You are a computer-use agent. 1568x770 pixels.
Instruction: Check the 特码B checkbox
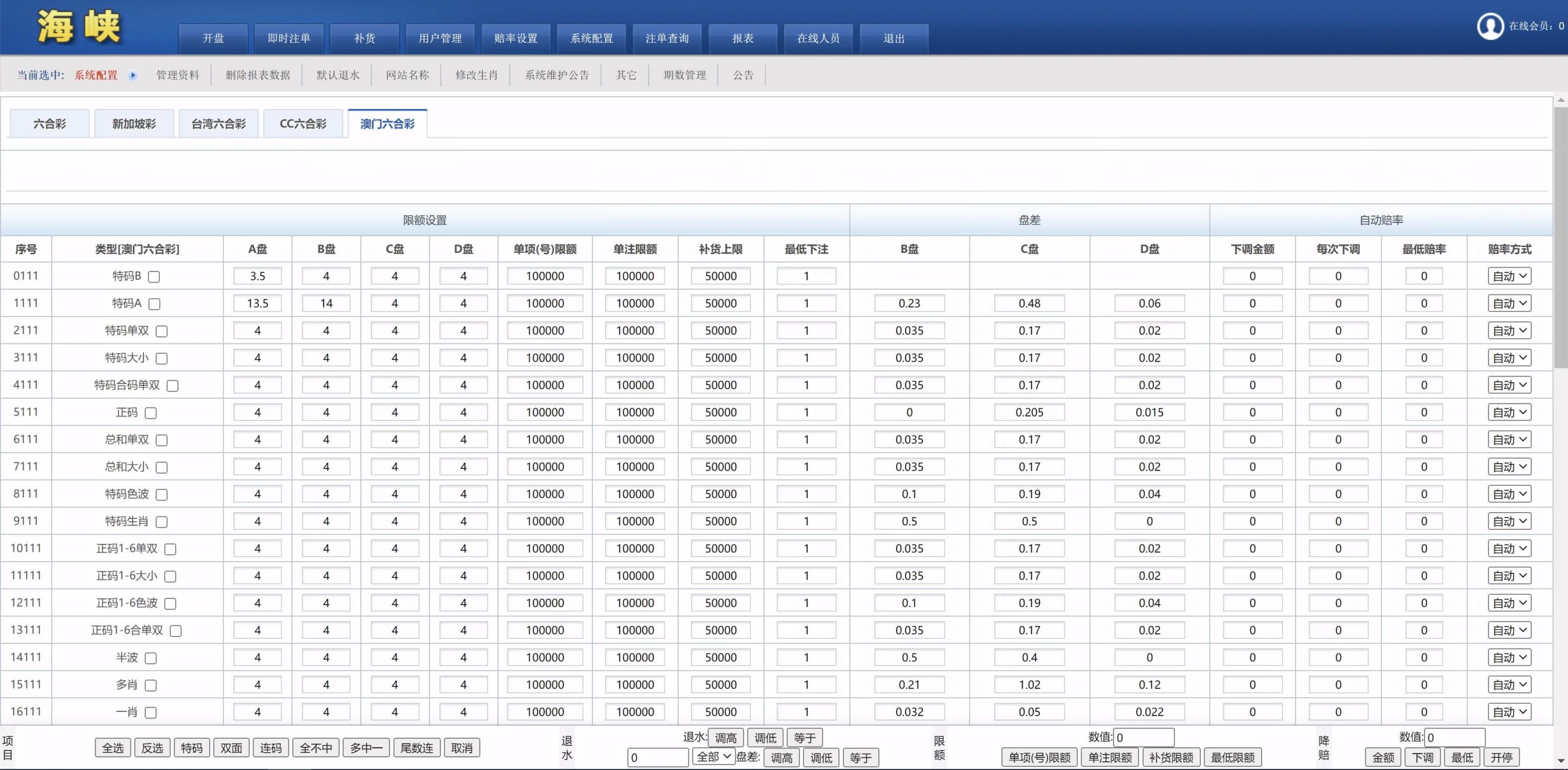(x=154, y=277)
